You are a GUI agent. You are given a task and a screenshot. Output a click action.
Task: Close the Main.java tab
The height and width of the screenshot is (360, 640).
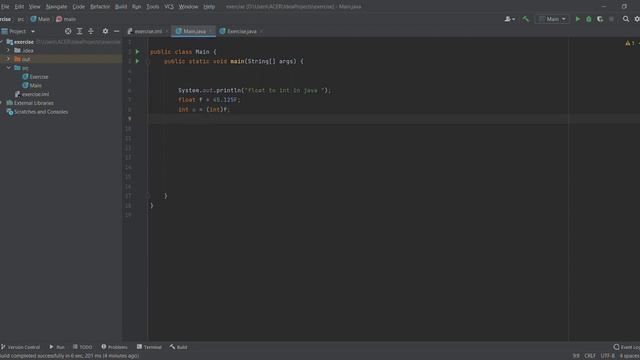[211, 31]
